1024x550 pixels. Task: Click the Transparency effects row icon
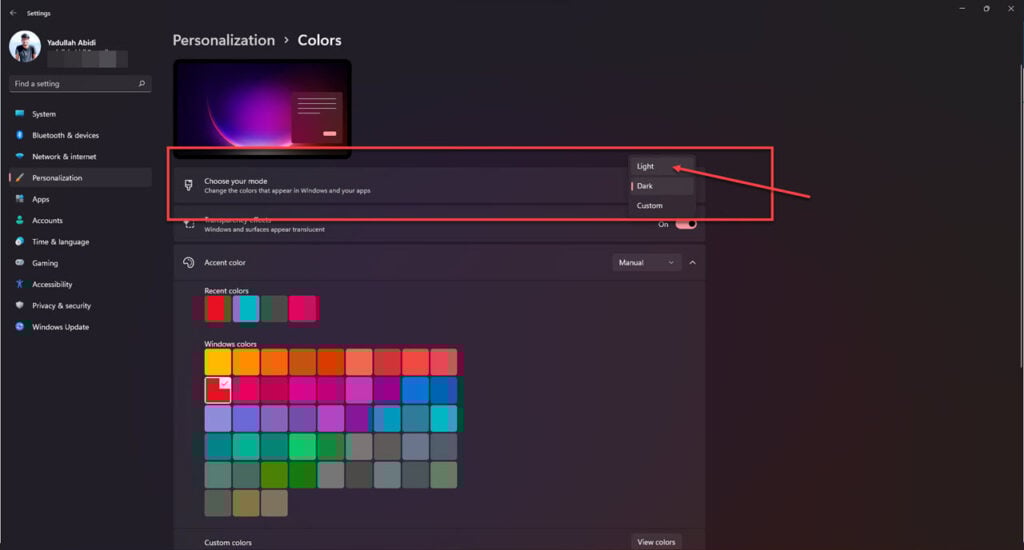189,224
